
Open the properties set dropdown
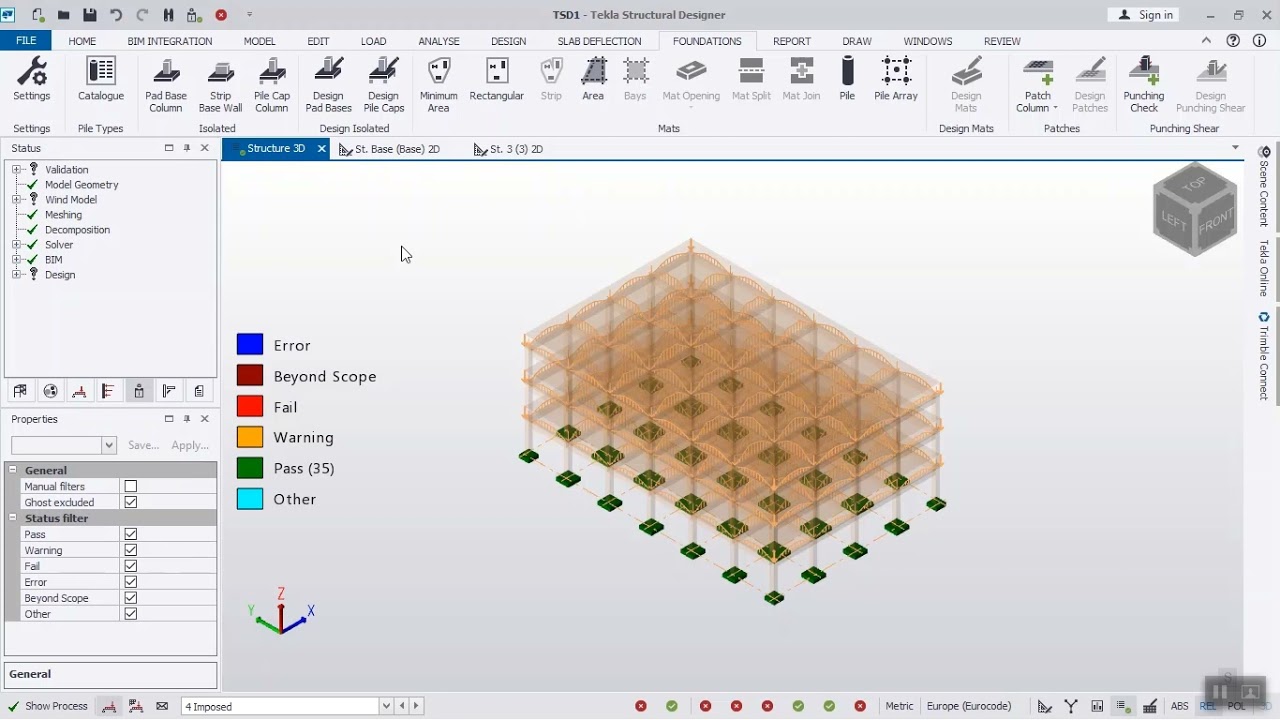109,445
